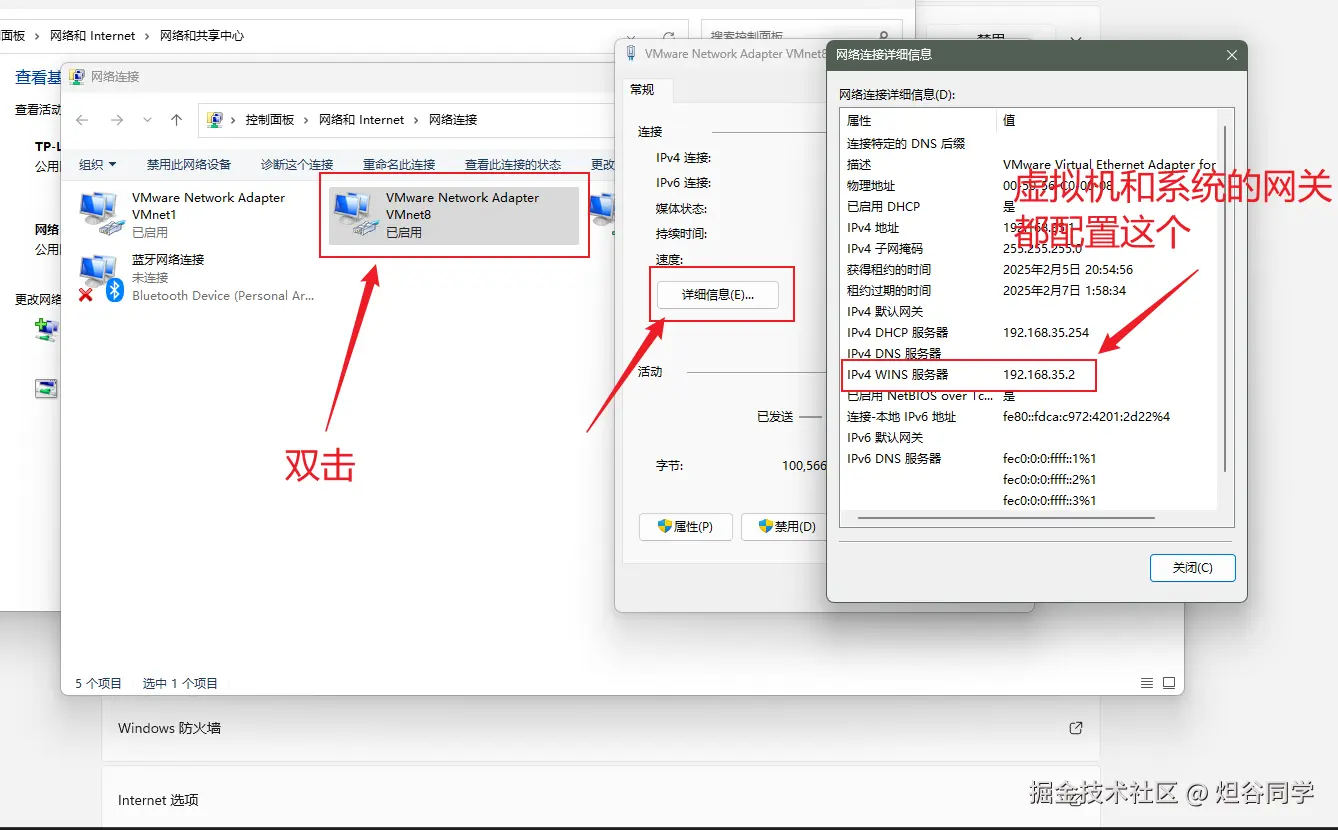
Task: Click the 网络连接 window title icon
Action: coord(77,76)
